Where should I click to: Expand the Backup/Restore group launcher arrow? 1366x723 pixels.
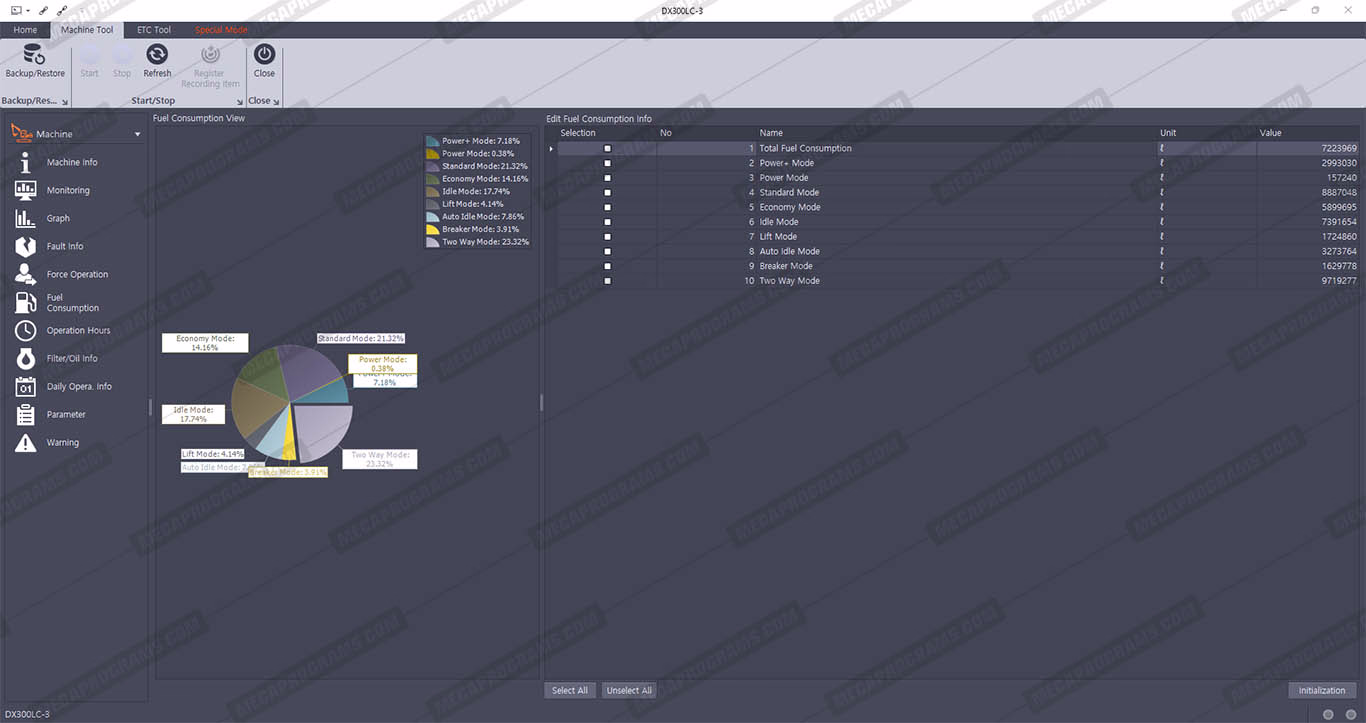[x=66, y=102]
